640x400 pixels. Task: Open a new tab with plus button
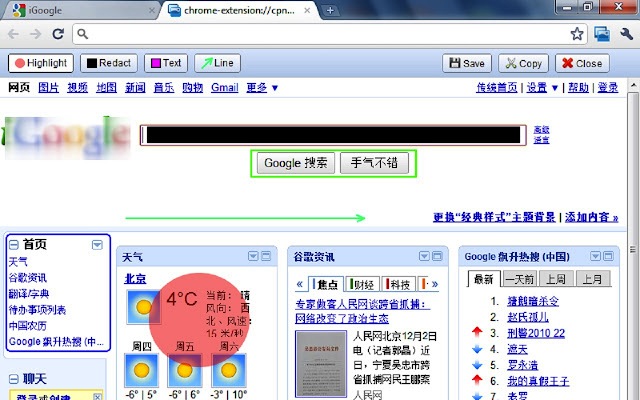[x=331, y=10]
